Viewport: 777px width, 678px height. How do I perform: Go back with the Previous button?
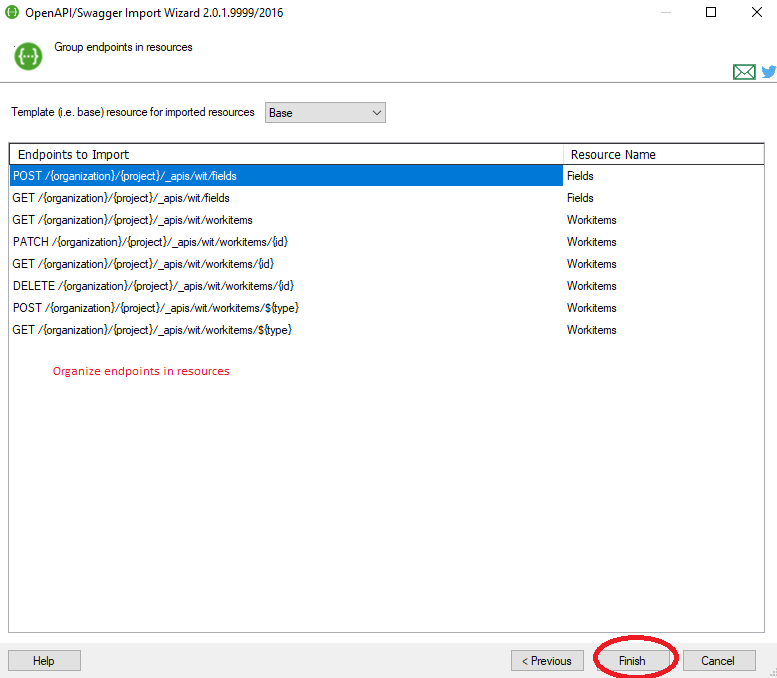coord(547,661)
